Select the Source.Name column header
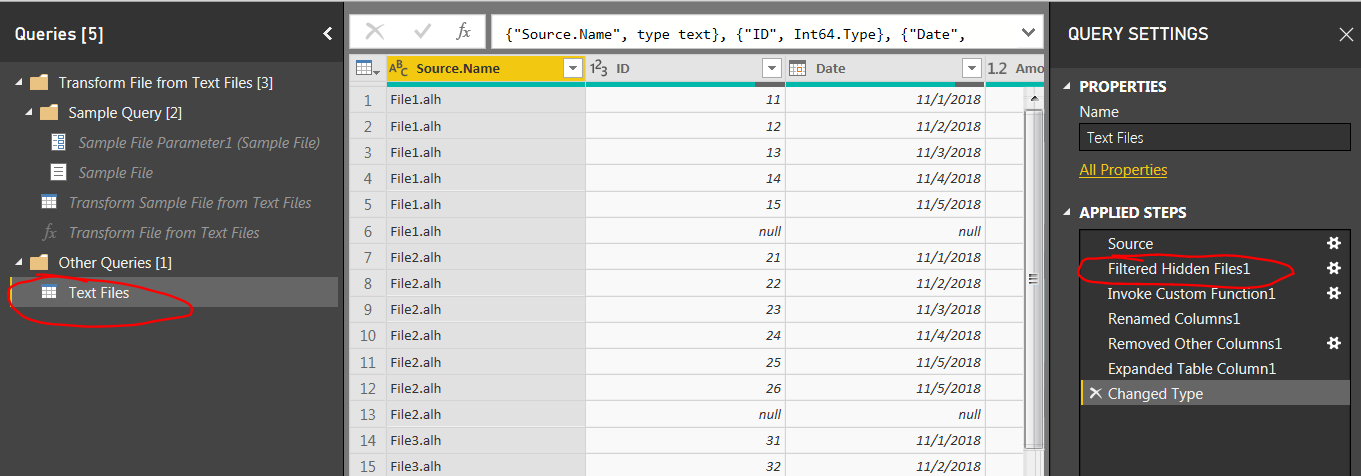This screenshot has height=476, width=1361. coord(485,68)
